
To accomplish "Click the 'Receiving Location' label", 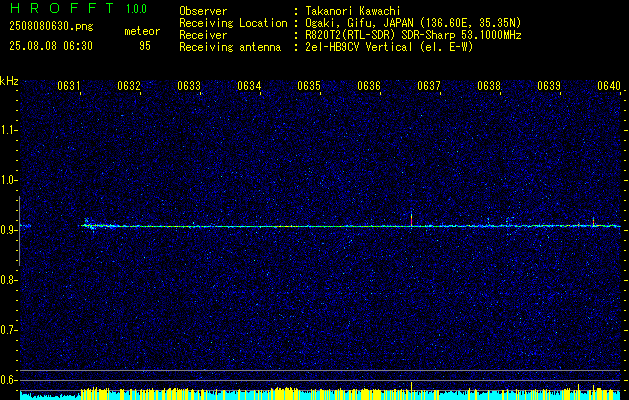I will (233, 23).
